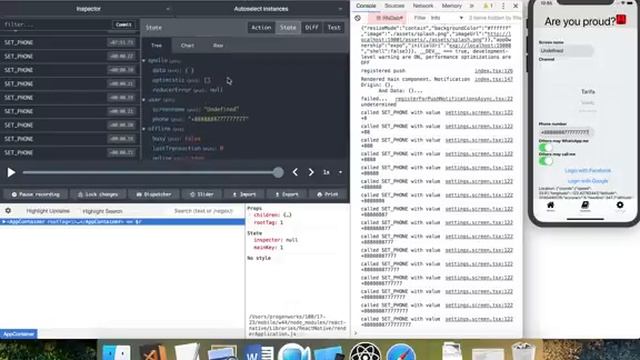Toggle the Slider button in bottom toolbar
640x360 pixels.
click(x=202, y=194)
